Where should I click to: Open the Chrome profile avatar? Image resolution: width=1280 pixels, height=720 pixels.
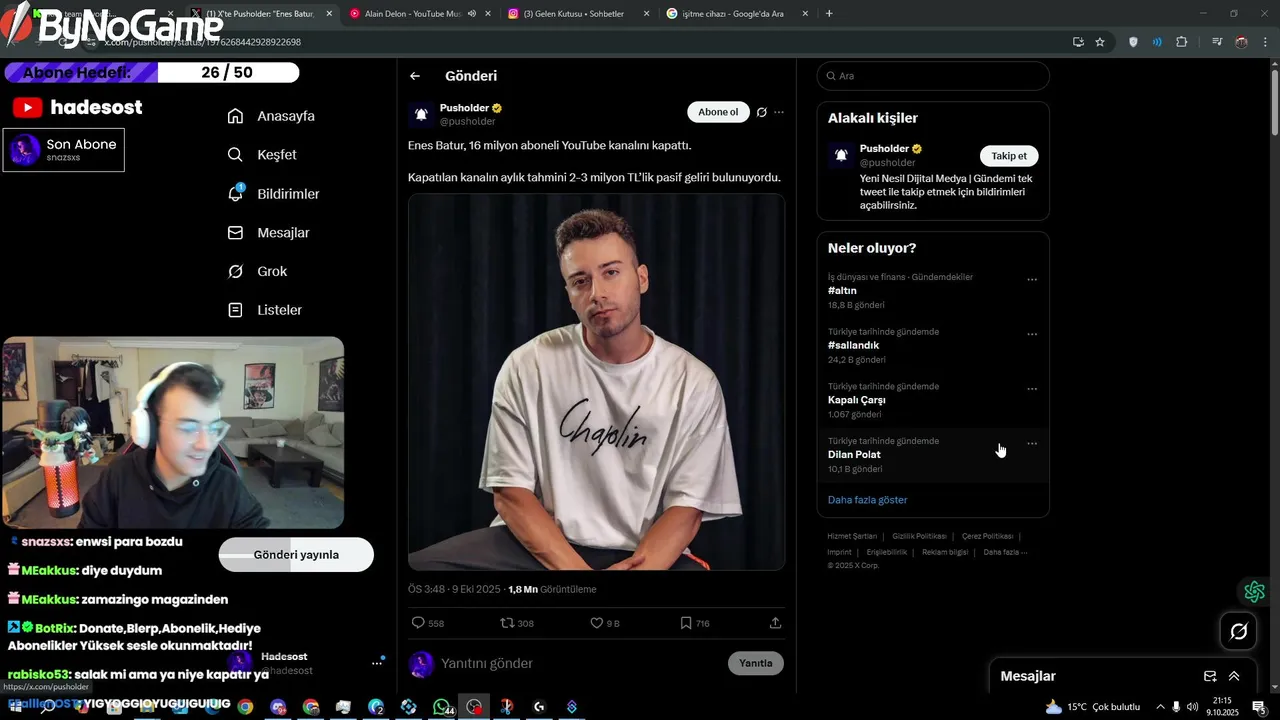1241,42
